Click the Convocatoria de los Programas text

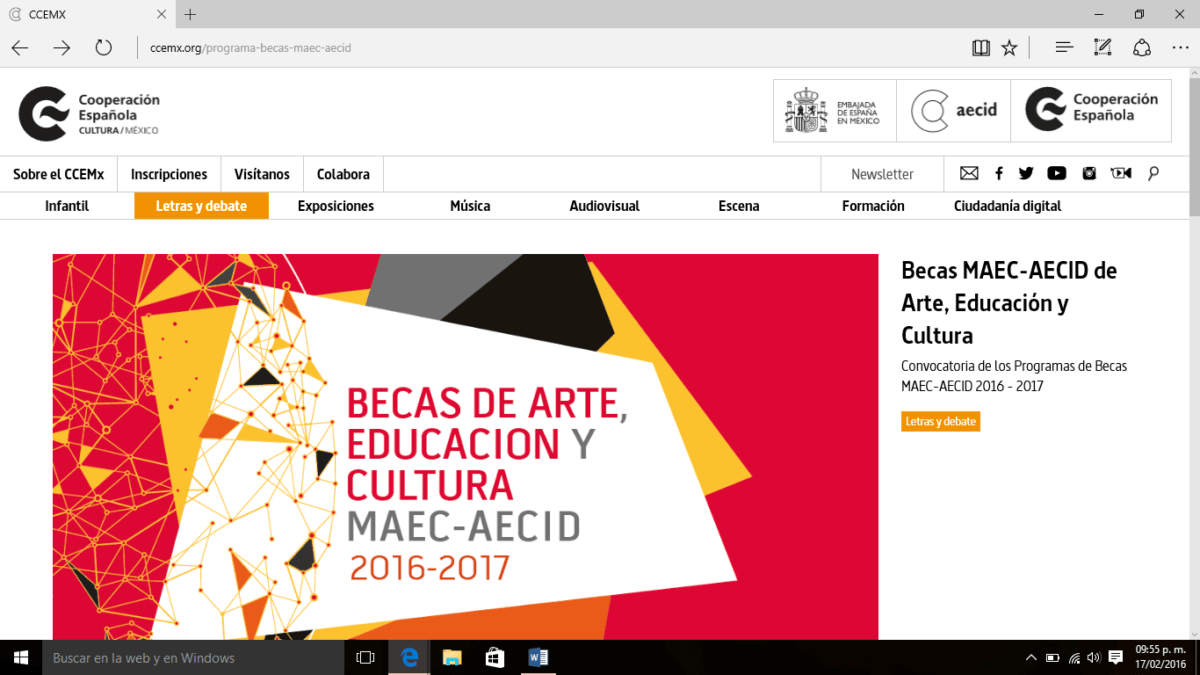pos(1014,376)
